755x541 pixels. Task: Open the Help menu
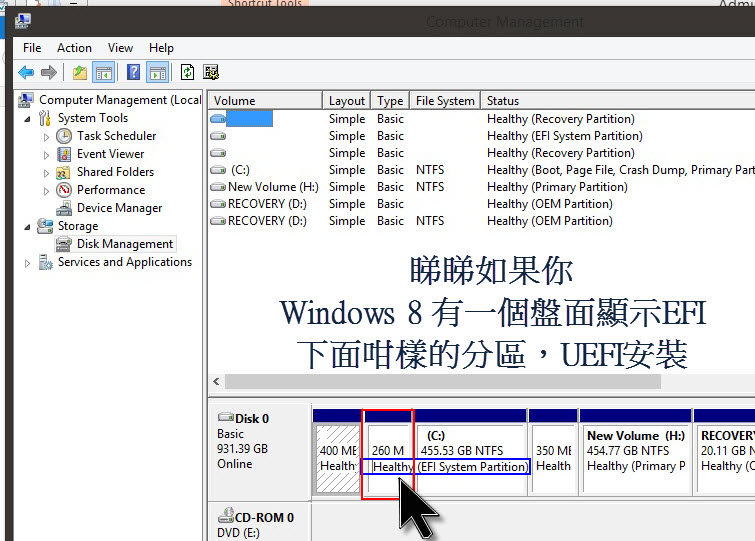pyautogui.click(x=161, y=48)
